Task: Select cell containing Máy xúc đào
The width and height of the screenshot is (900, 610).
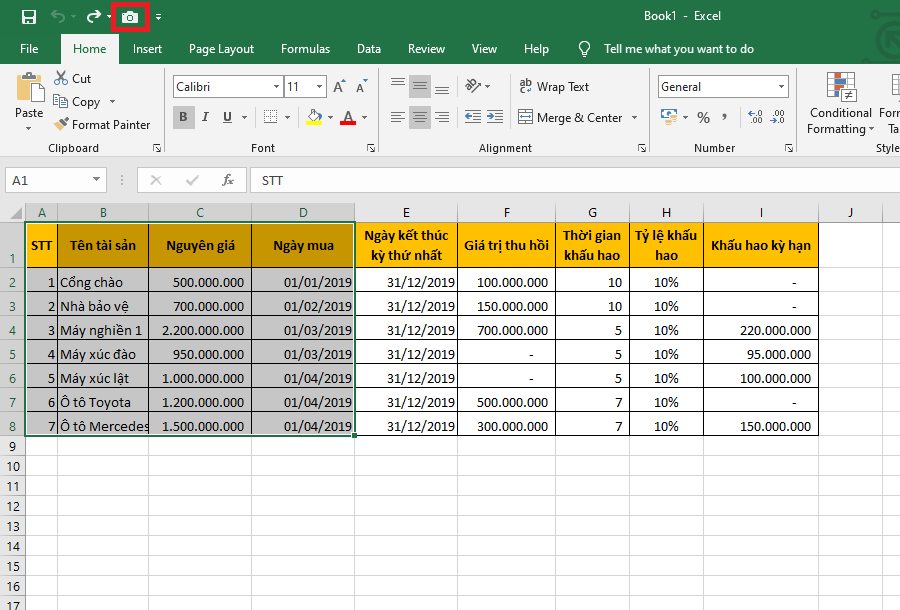Action: coord(103,354)
